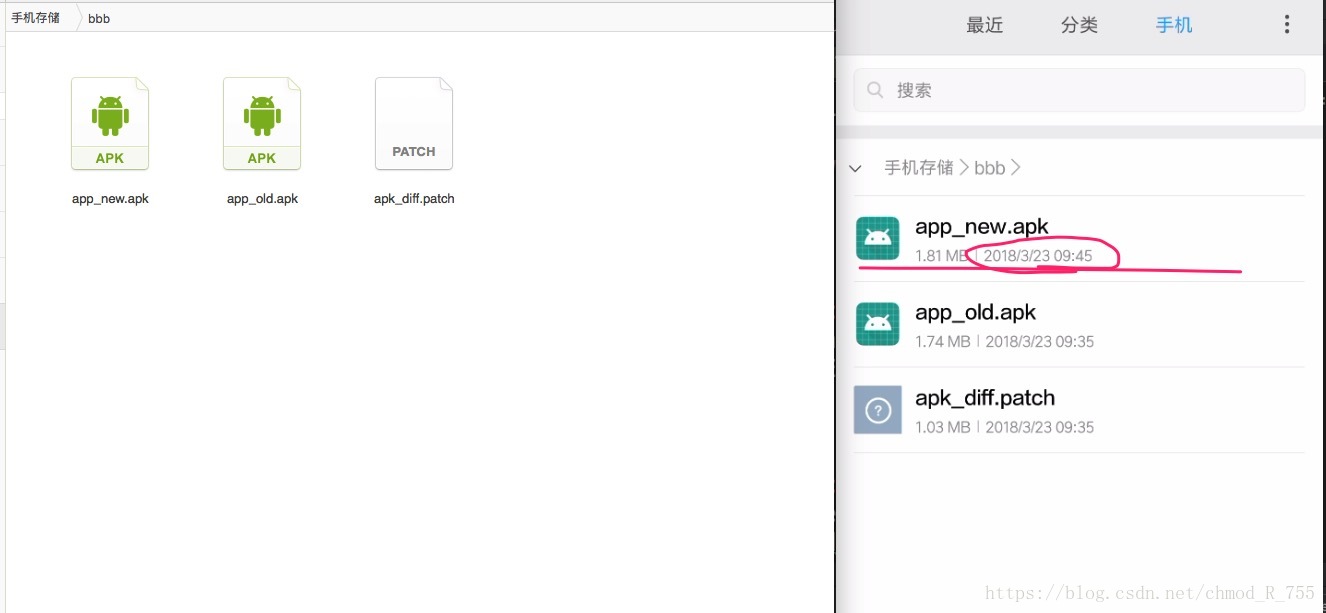Screen dimensions: 1326x613
Task: Open app_old.apk in the phone file list
Action: click(x=1079, y=324)
